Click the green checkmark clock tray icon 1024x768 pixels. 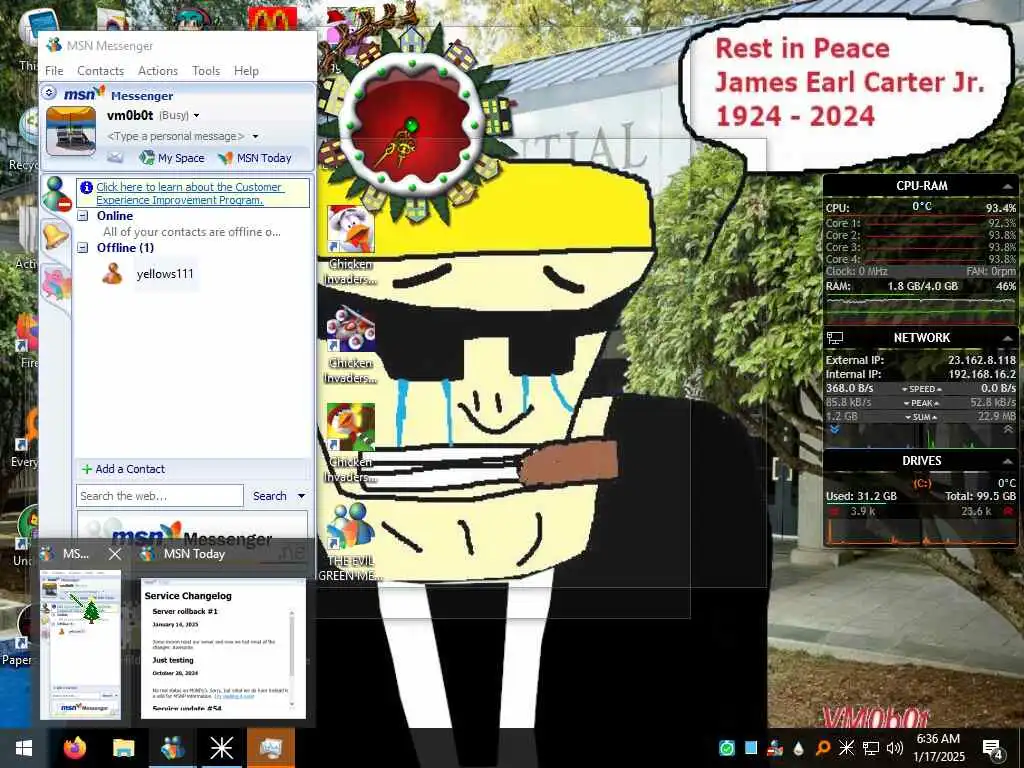(727, 748)
